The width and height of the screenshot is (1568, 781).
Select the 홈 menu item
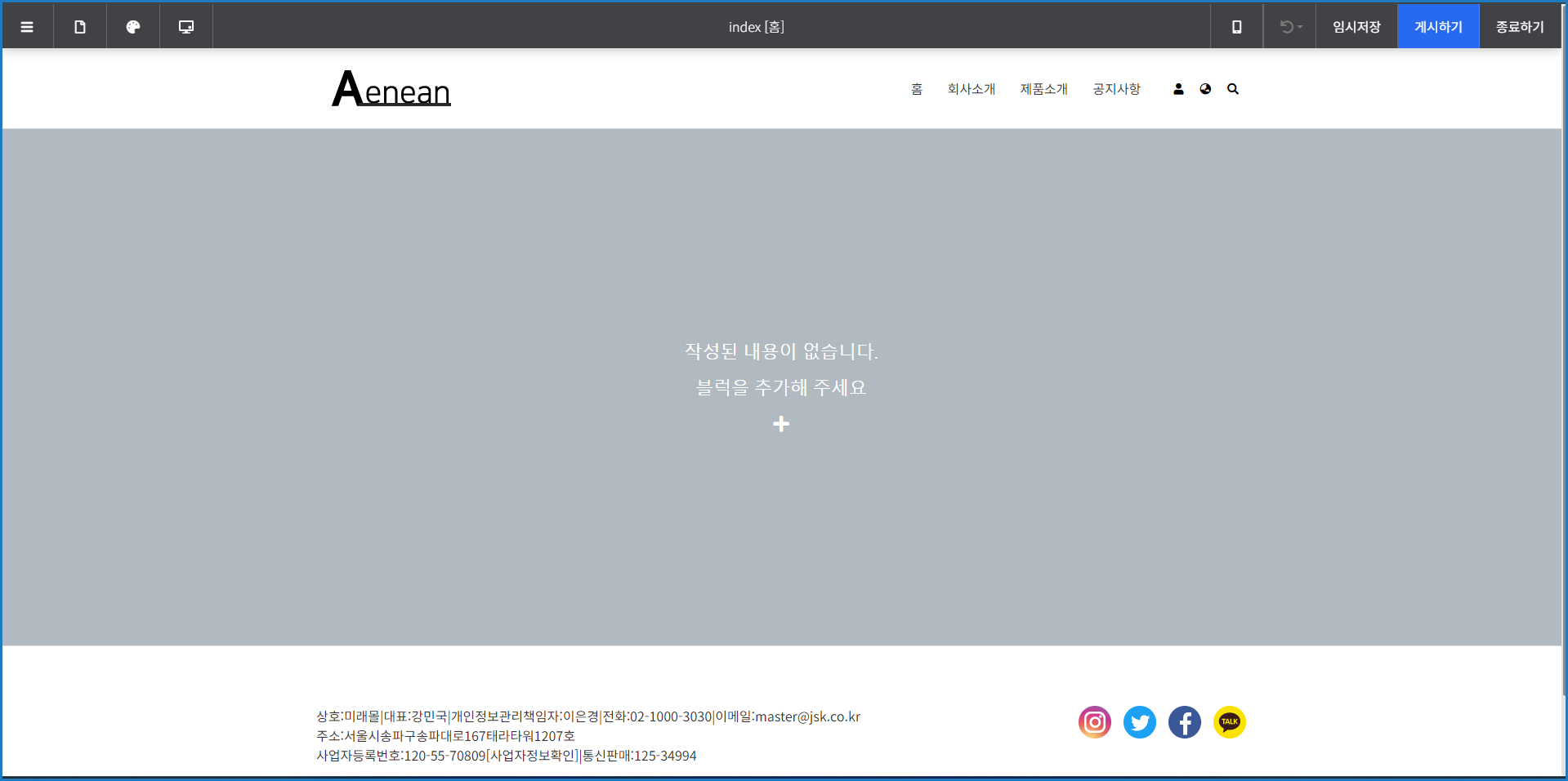[x=917, y=89]
